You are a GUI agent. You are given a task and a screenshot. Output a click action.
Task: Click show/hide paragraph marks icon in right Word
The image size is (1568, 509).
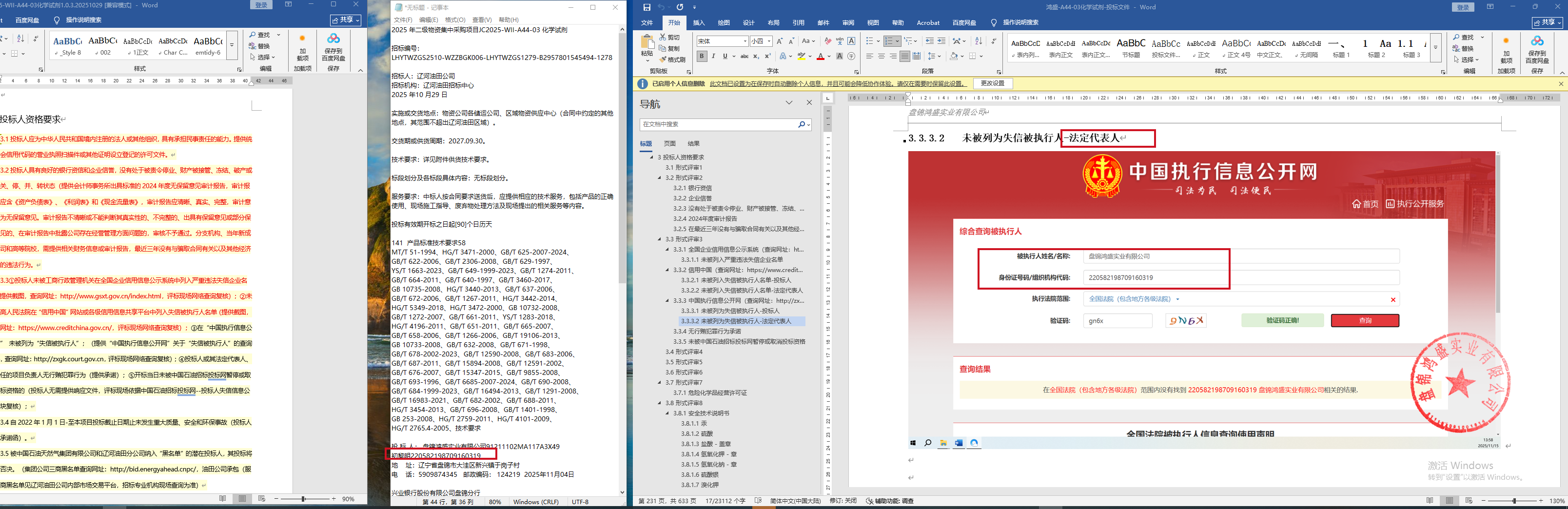[994, 41]
